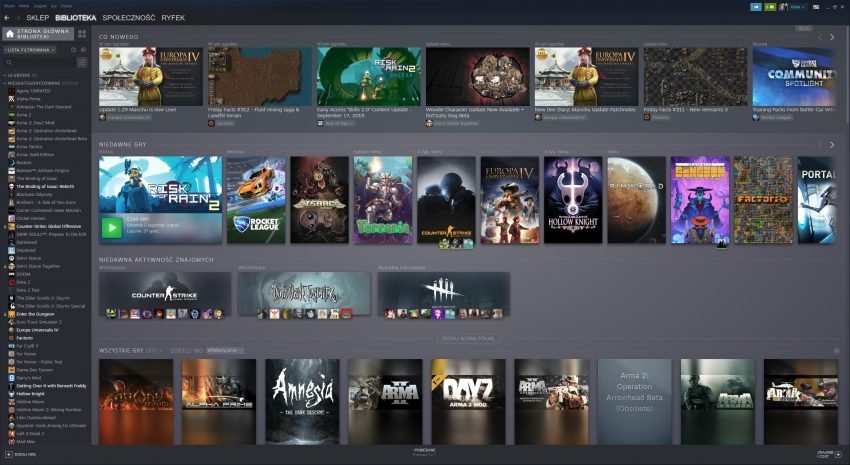Image resolution: width=850 pixels, height=465 pixels.
Task: Select Amnesia: The Dark Descent in list
Action: click(43, 107)
